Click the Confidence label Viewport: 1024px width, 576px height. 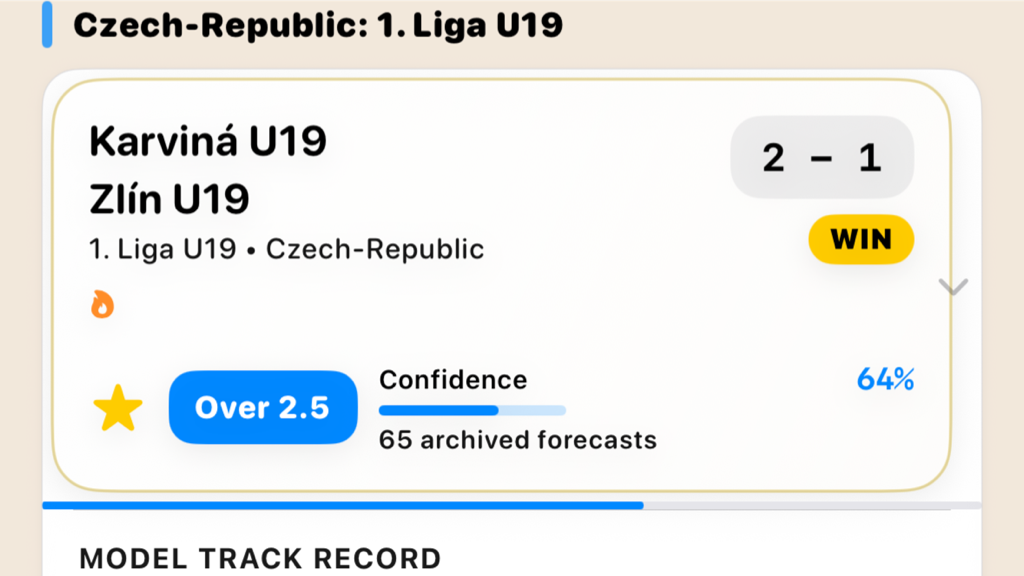coord(453,380)
